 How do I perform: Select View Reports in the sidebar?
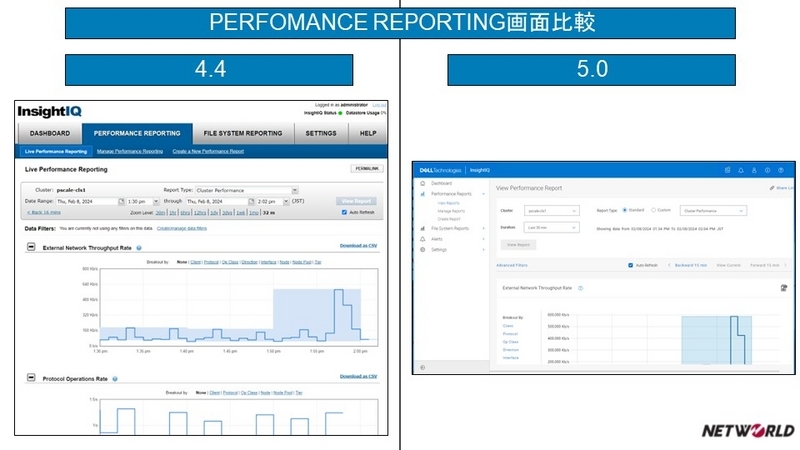click(448, 203)
